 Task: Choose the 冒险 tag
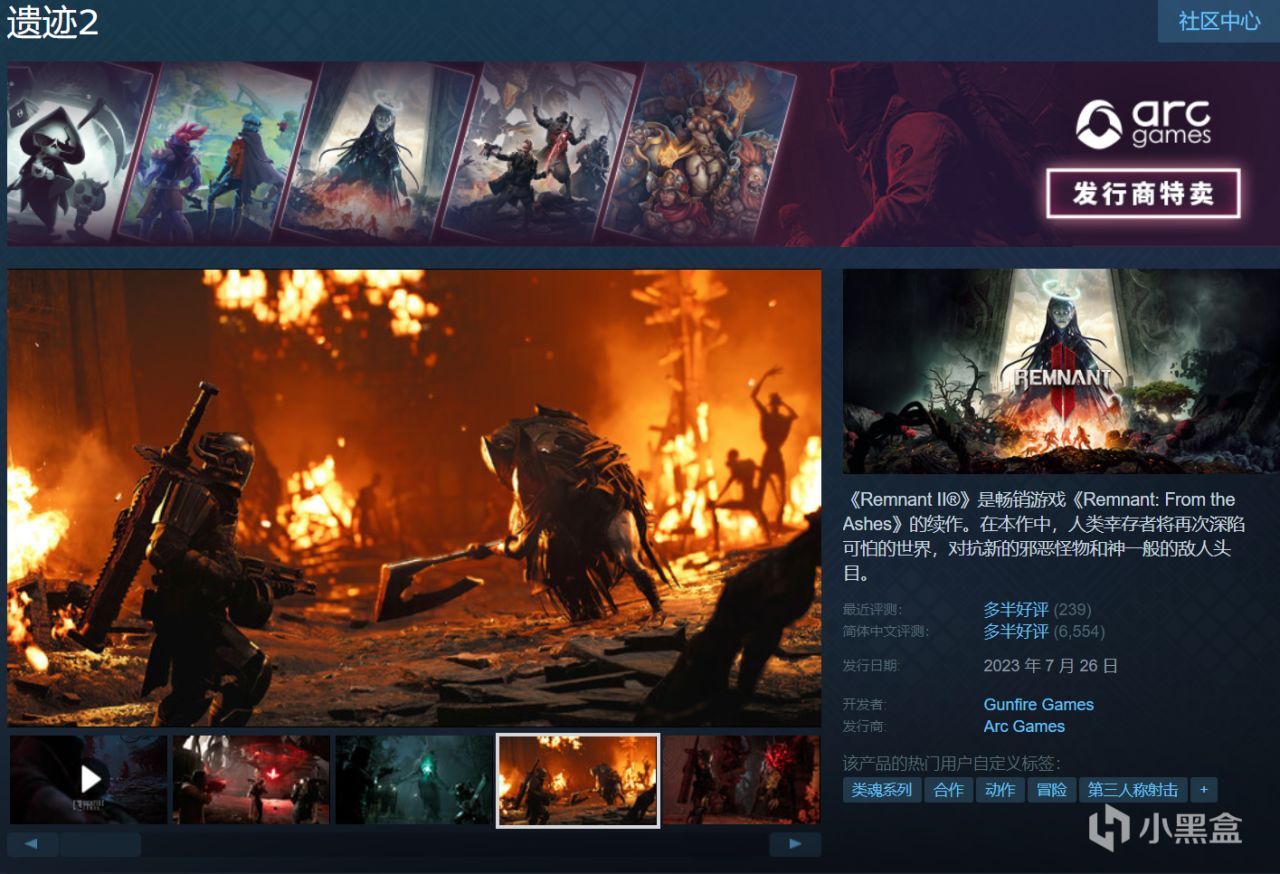coord(1051,790)
